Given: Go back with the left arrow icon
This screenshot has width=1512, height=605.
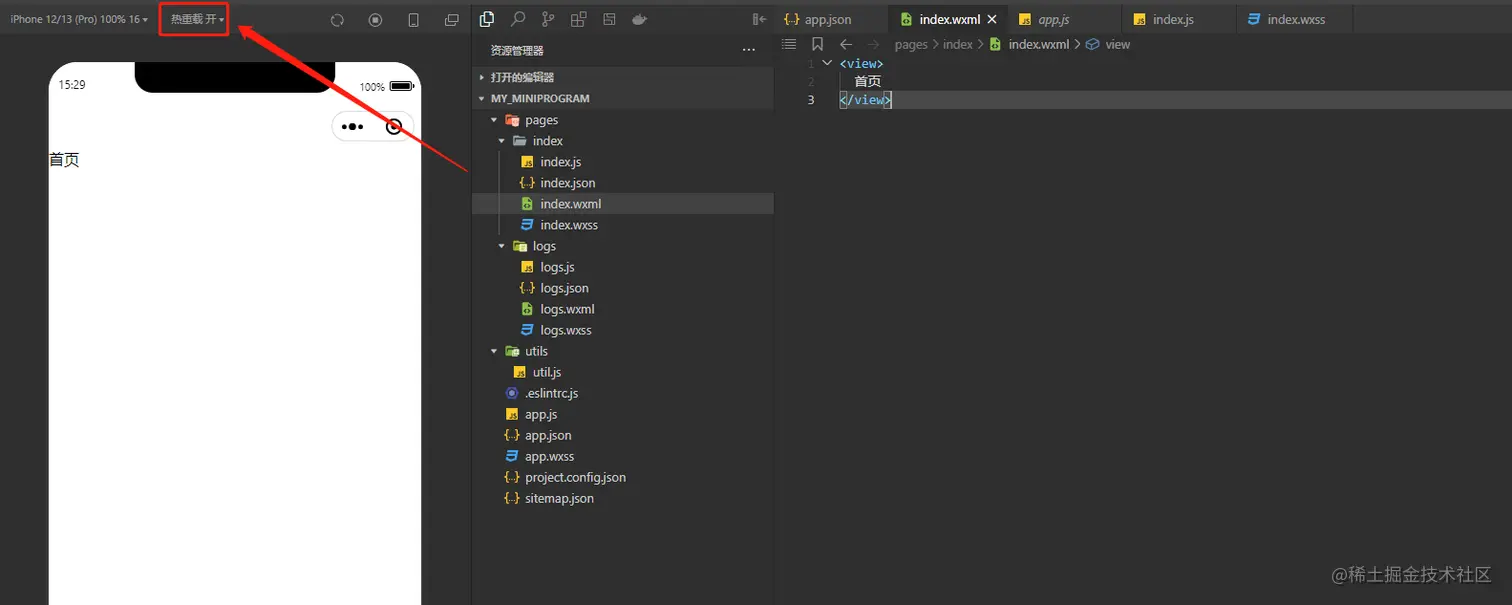Looking at the screenshot, I should [x=846, y=44].
